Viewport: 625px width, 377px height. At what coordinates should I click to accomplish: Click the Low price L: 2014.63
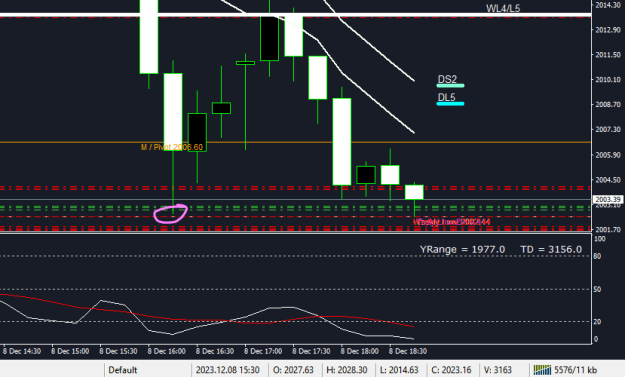point(399,370)
